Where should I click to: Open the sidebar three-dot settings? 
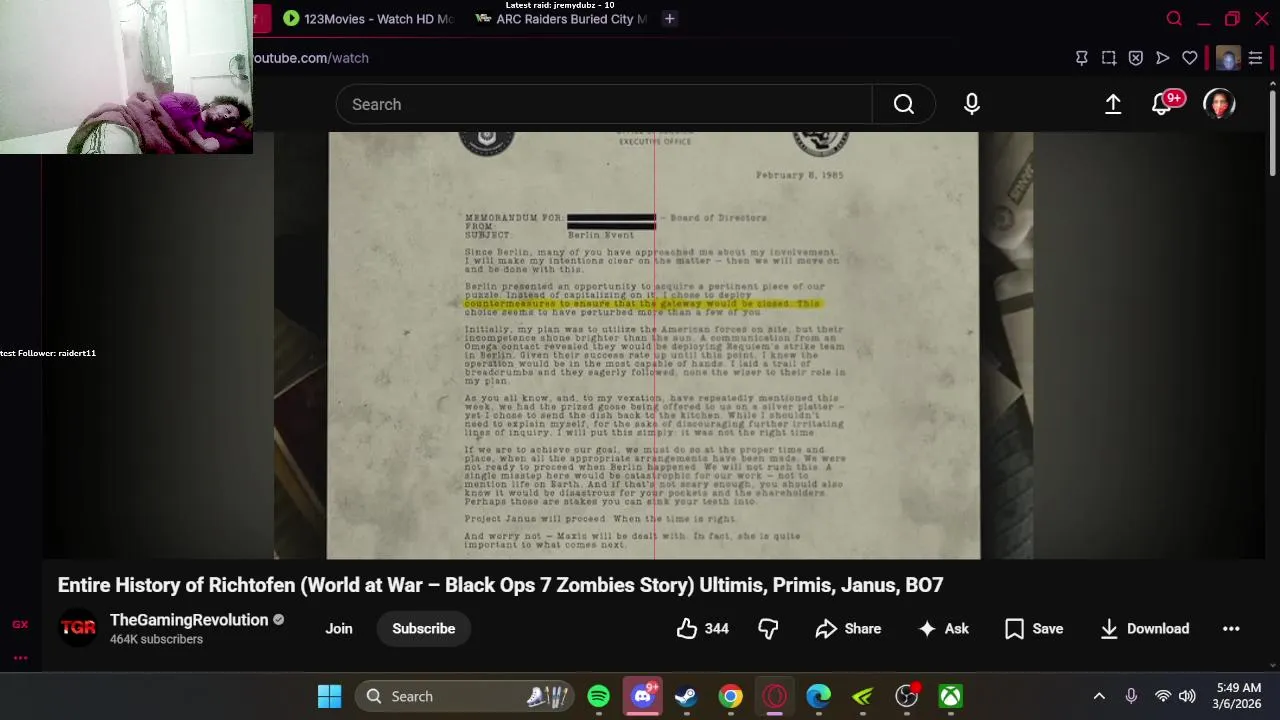pyautogui.click(x=20, y=658)
